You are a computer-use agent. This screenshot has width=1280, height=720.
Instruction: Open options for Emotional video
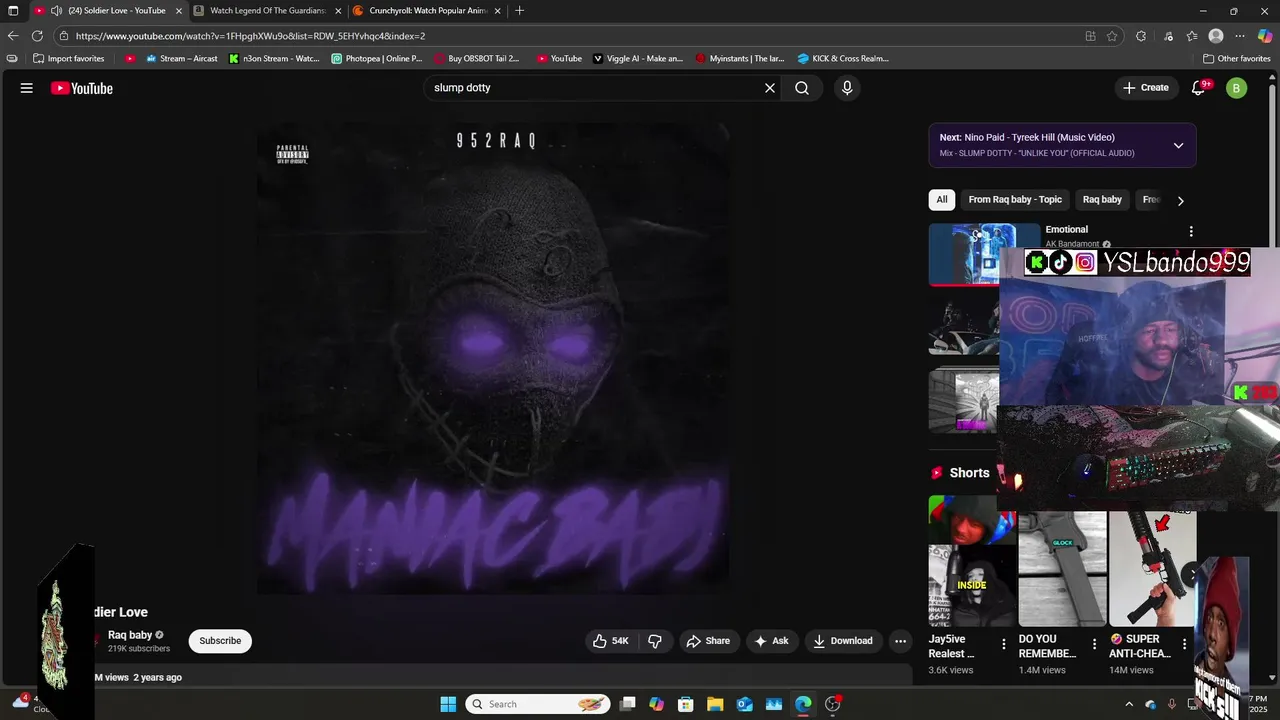[1191, 231]
